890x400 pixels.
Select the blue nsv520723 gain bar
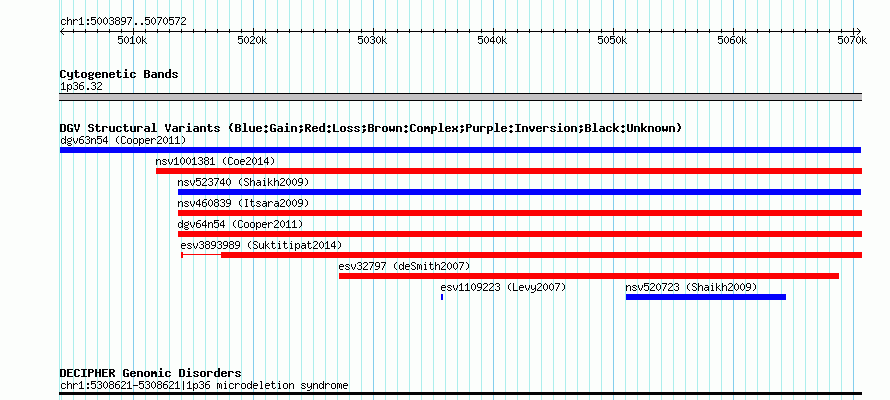coord(706,297)
